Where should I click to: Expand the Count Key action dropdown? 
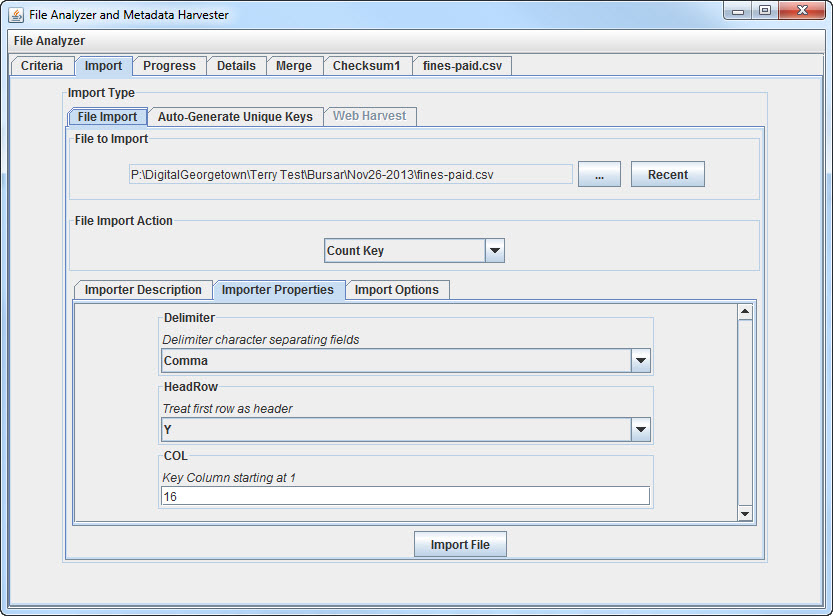click(x=494, y=251)
